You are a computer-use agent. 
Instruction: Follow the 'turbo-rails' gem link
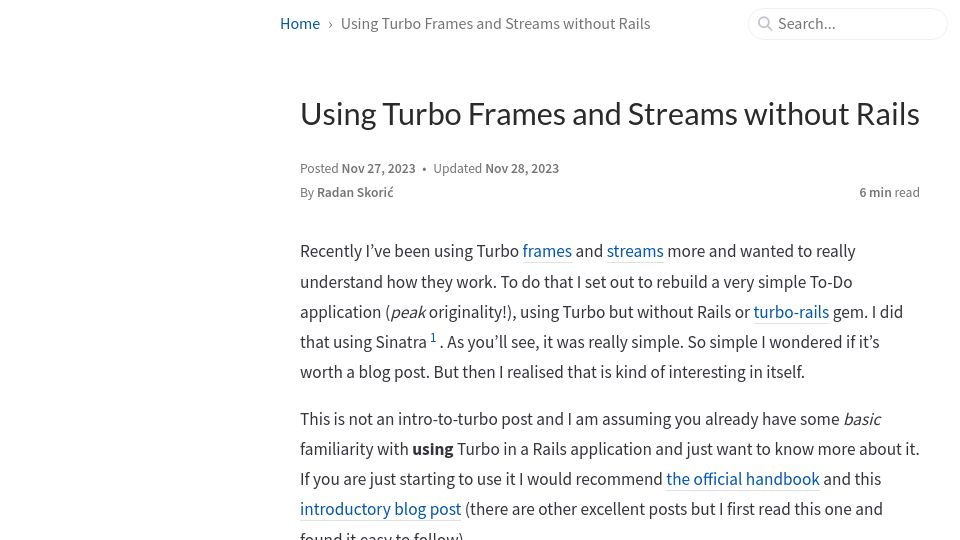point(791,312)
